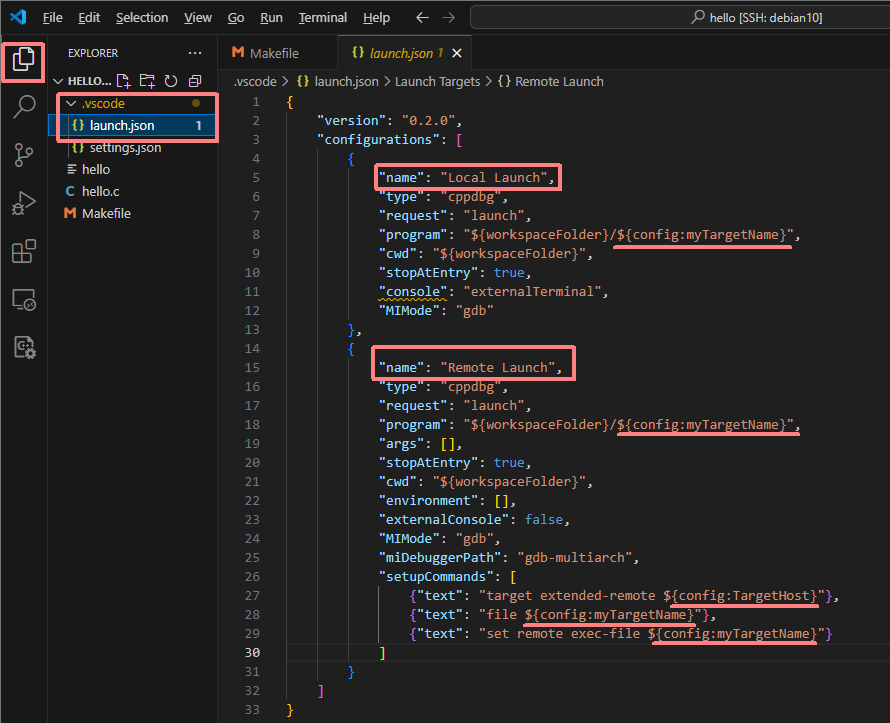Open the Terminal menu
890x723 pixels.
[x=322, y=17]
